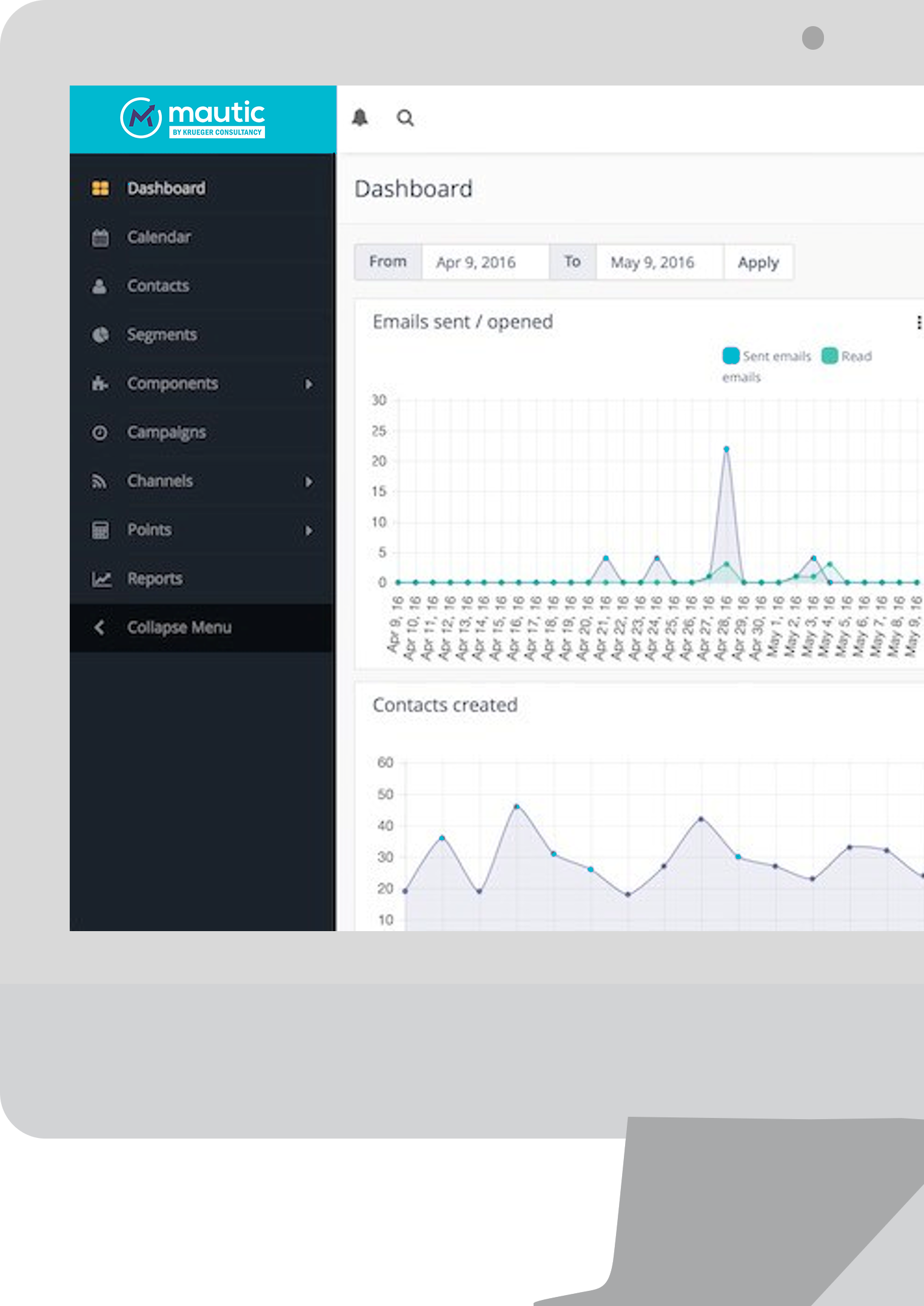Open the Emails sent widget options menu
Viewport: 924px width, 1306px height.
pyautogui.click(x=919, y=323)
